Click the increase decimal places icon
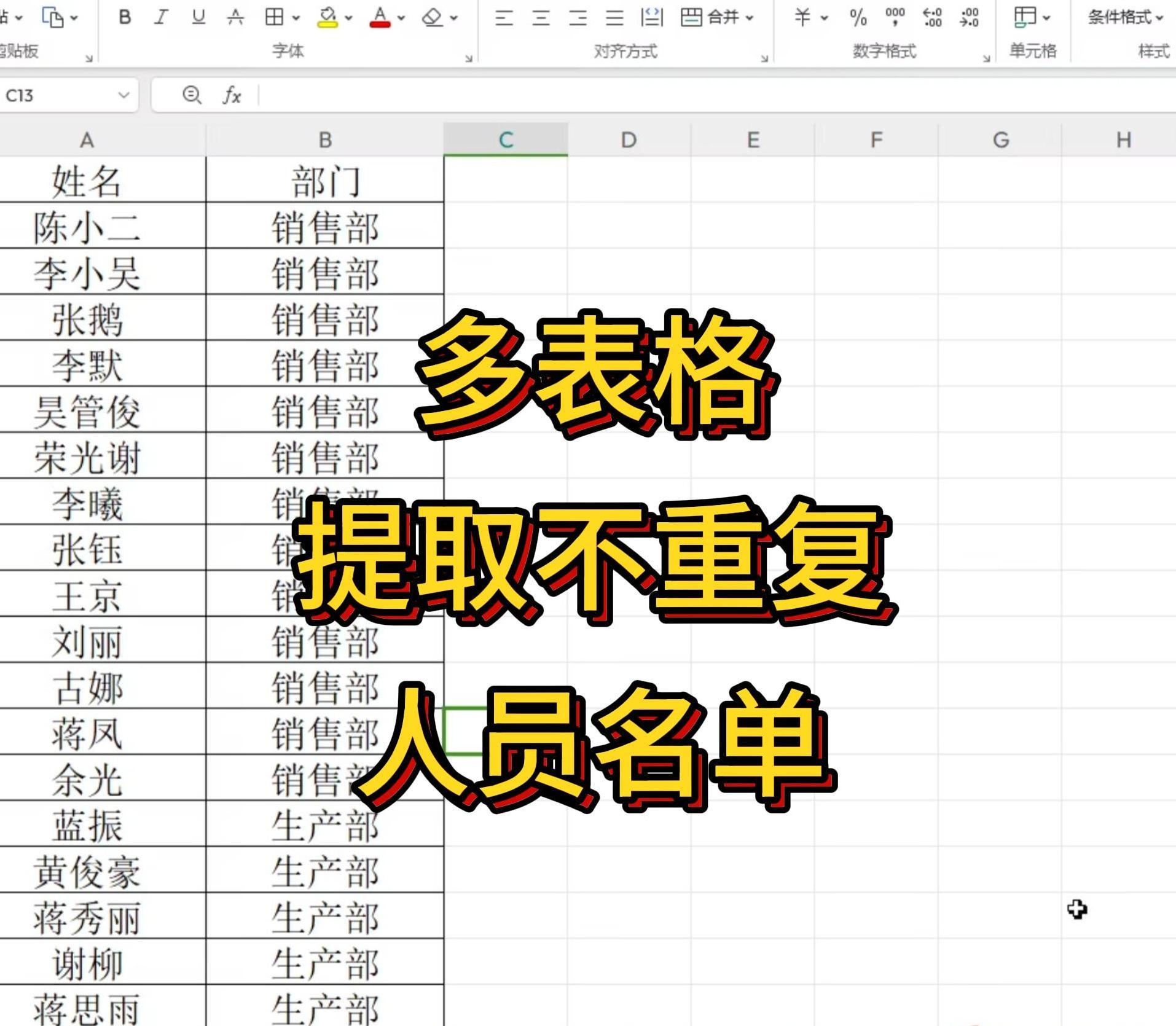Screen dimensions: 1176x1026 [932, 17]
